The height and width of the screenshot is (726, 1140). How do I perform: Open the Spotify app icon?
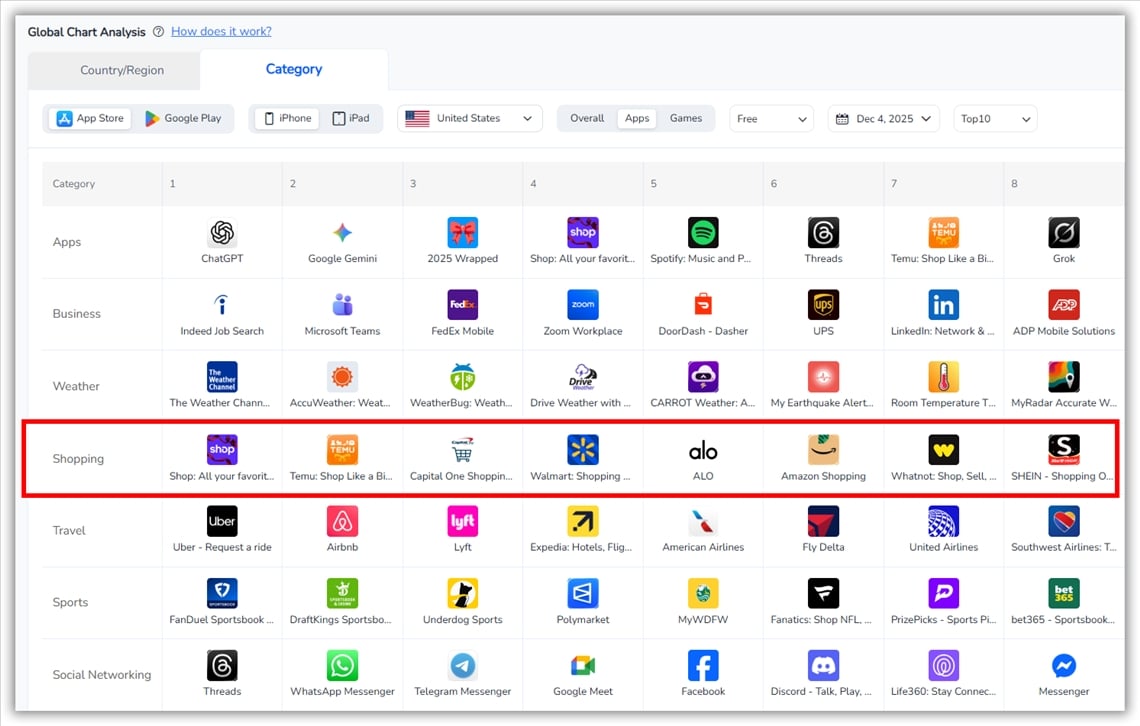click(x=703, y=233)
